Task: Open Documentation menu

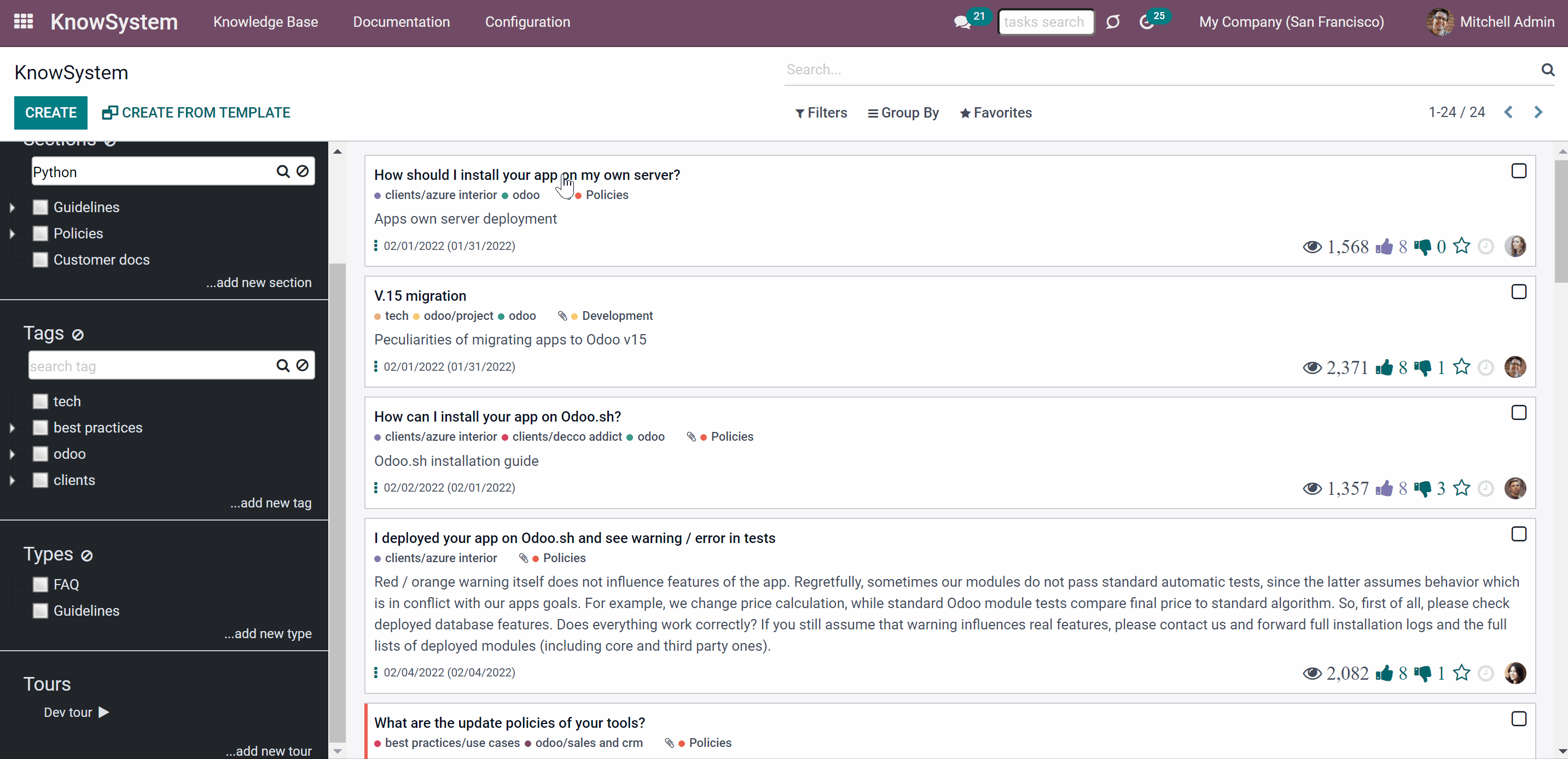Action: coord(401,22)
